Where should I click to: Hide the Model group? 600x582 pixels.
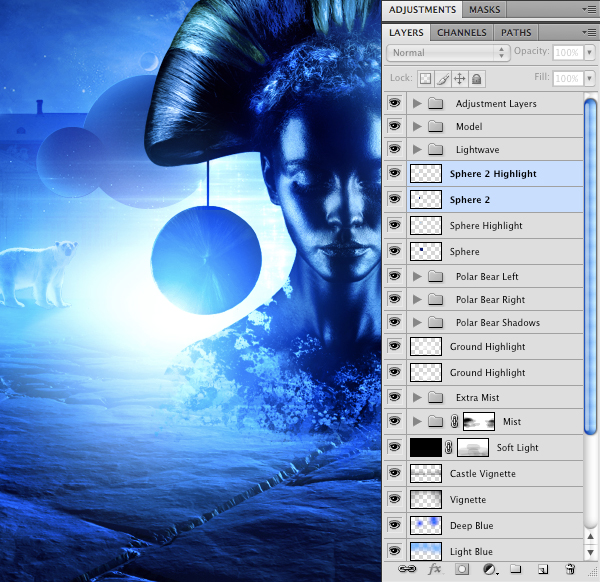395,126
